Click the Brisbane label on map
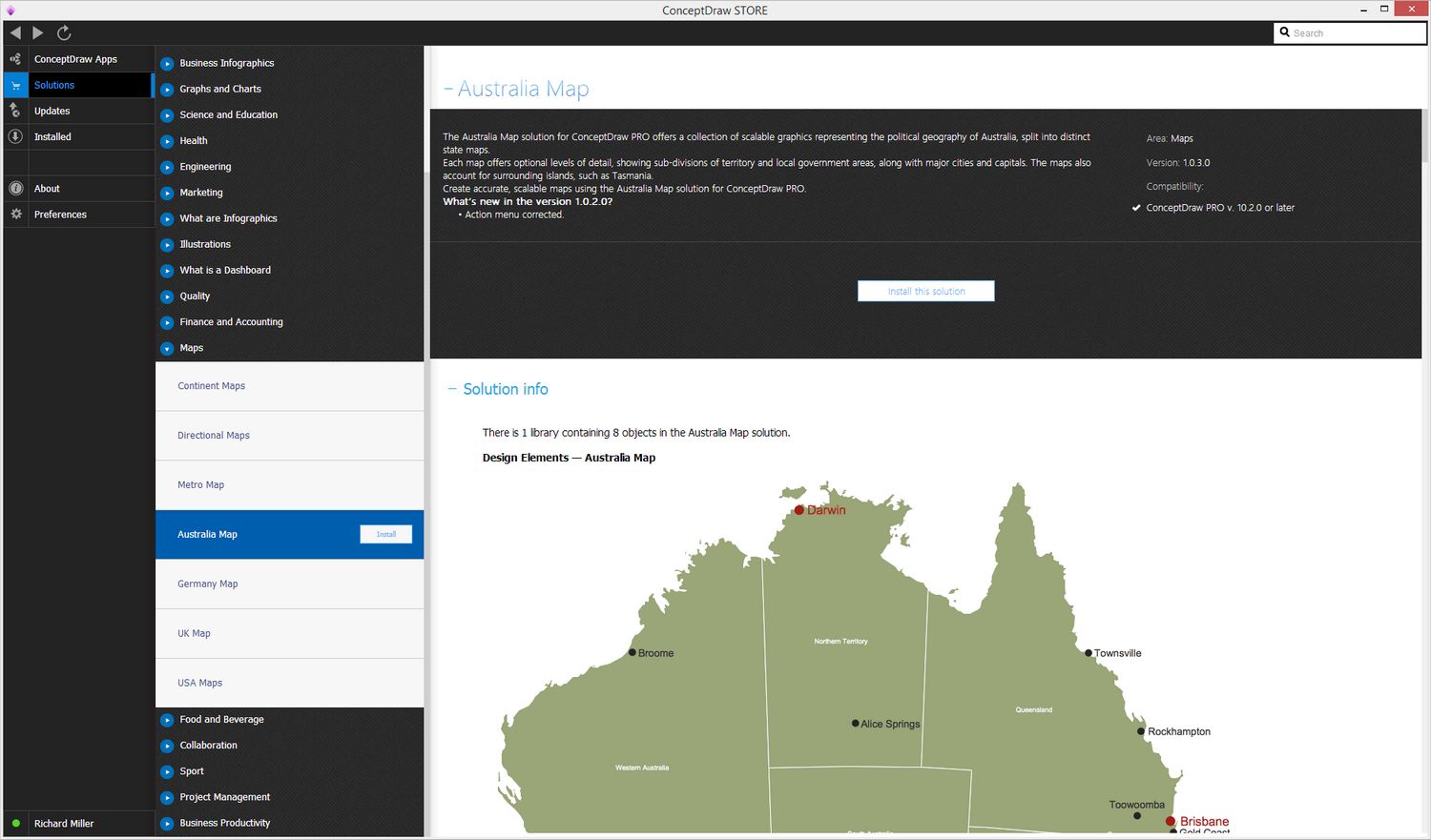Screen dimensions: 1431x840 pyautogui.click(x=1204, y=821)
